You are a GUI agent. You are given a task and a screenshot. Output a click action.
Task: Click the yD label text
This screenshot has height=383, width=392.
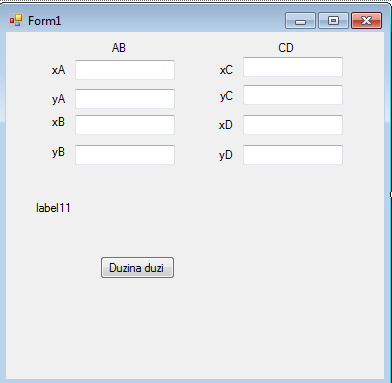226,155
